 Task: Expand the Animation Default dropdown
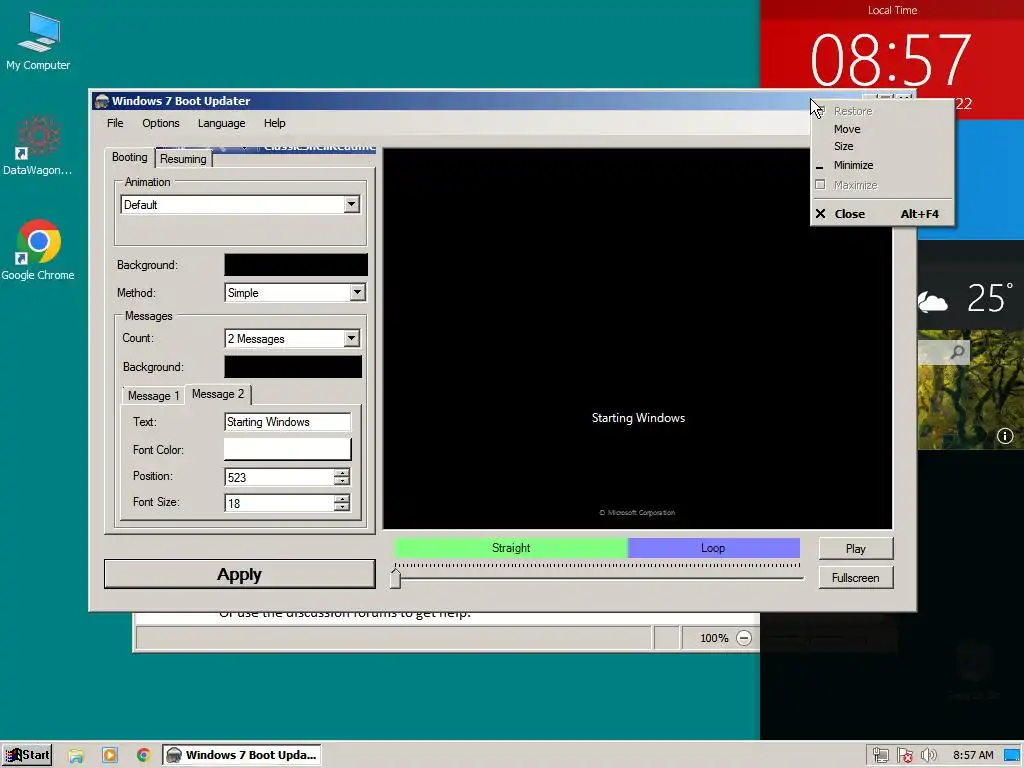point(351,204)
